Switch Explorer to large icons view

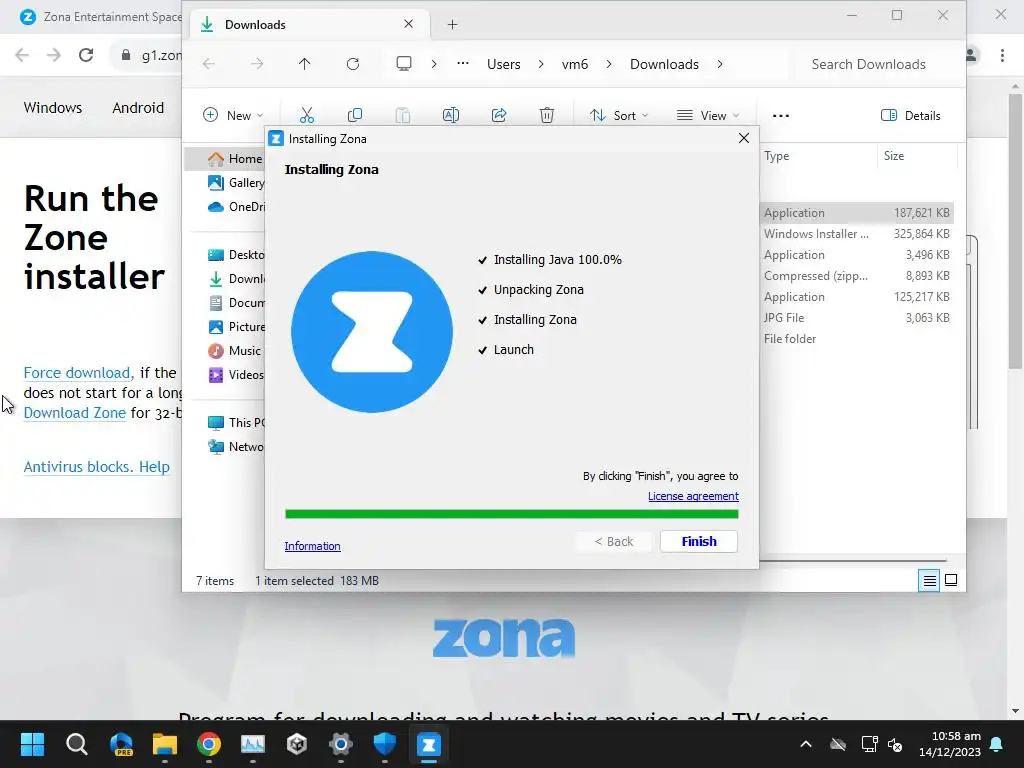pyautogui.click(x=951, y=580)
